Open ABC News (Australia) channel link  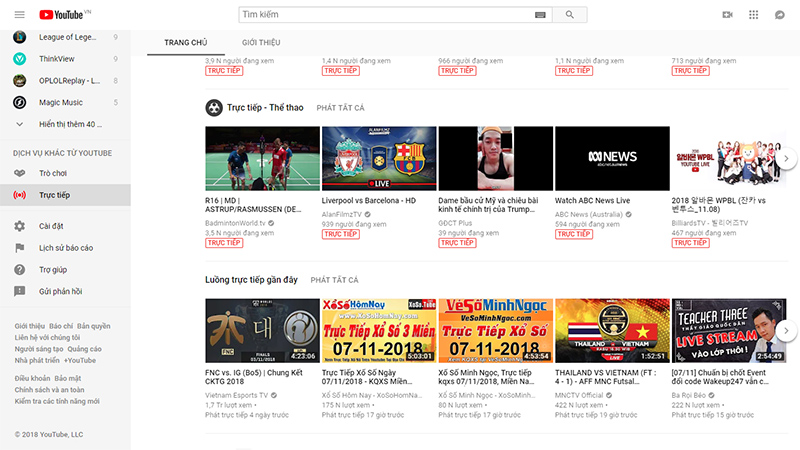[x=589, y=214]
